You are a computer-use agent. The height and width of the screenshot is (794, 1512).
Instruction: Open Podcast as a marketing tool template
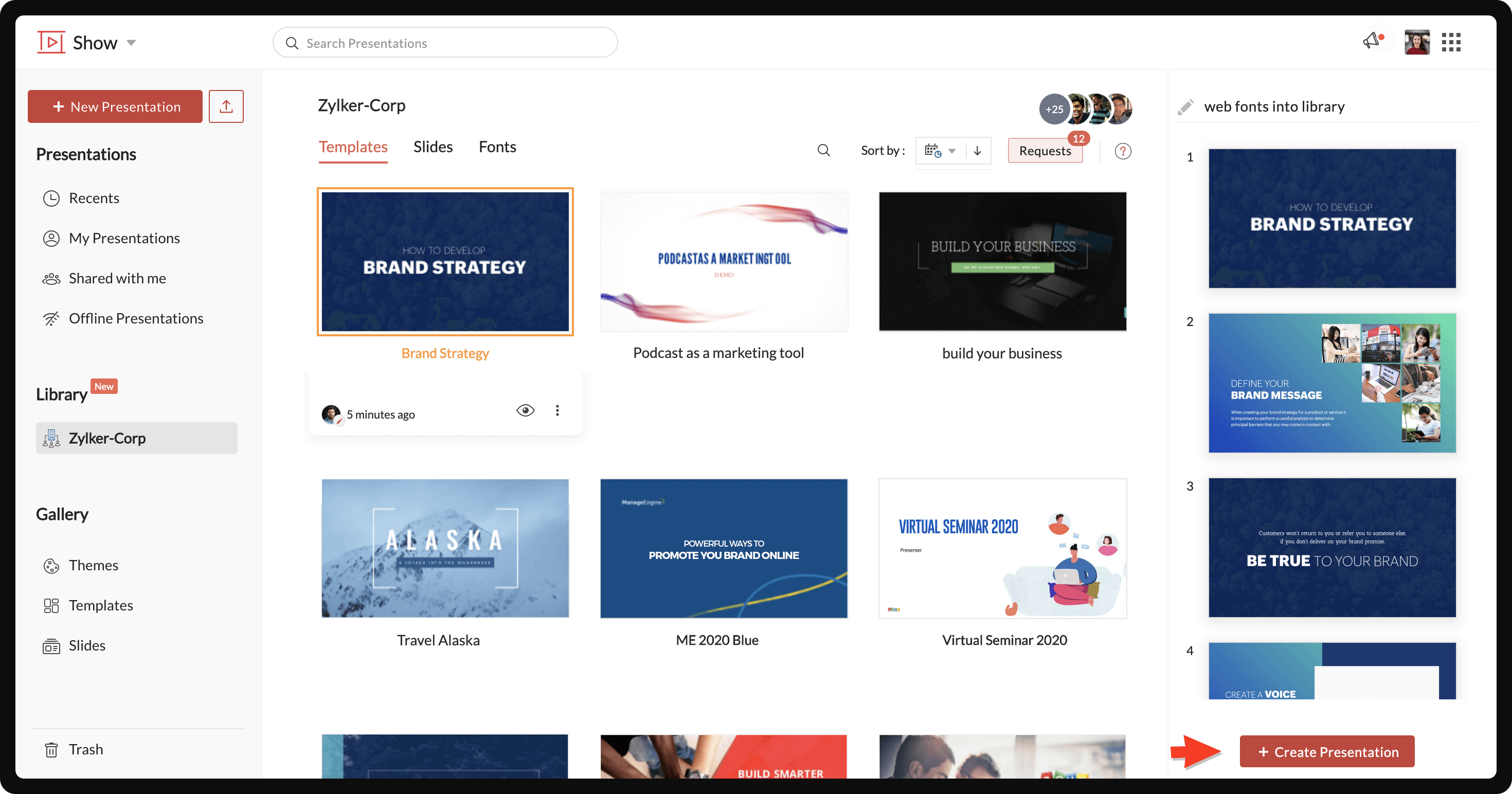(723, 262)
